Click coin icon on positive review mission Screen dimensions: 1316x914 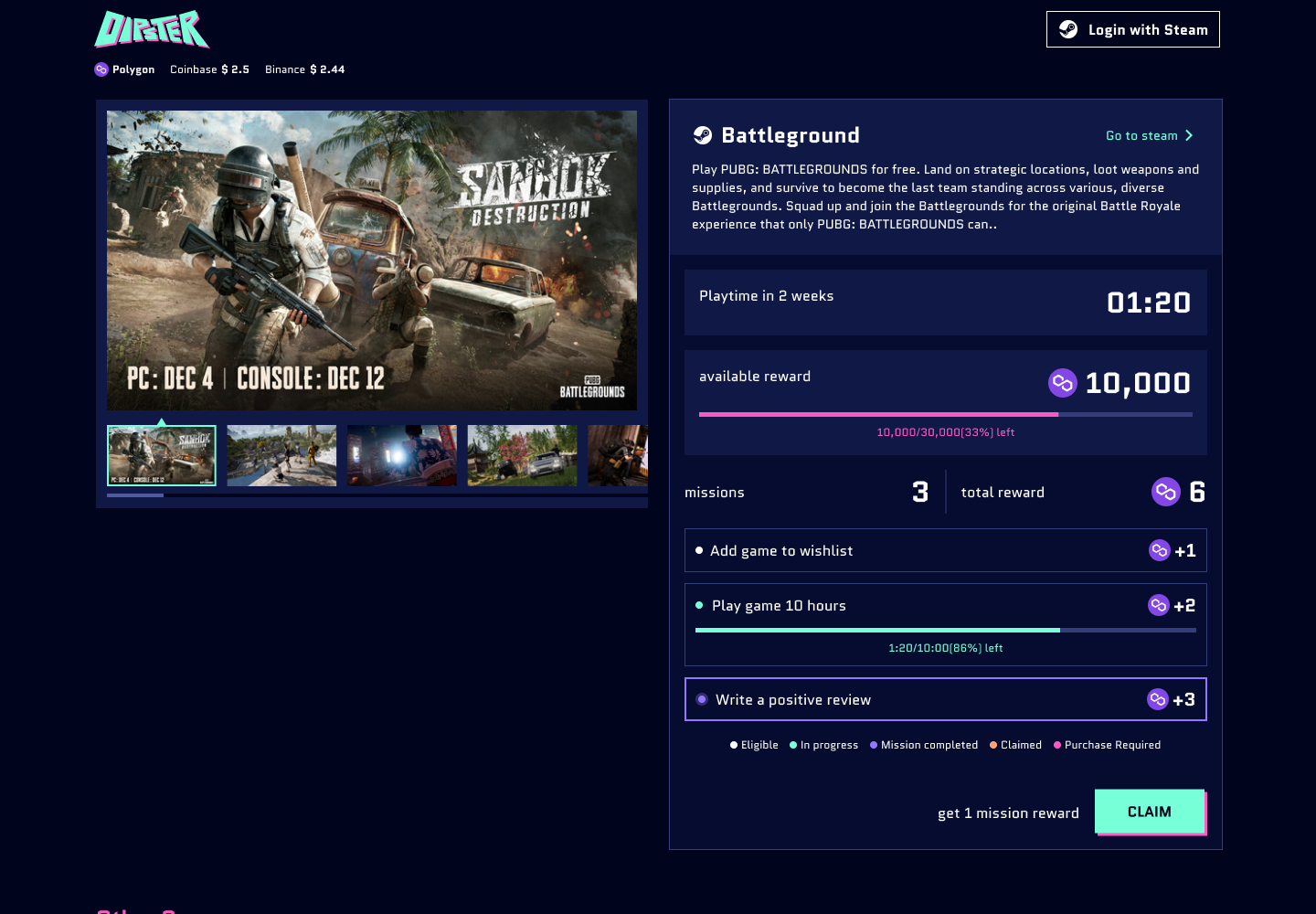coord(1157,699)
